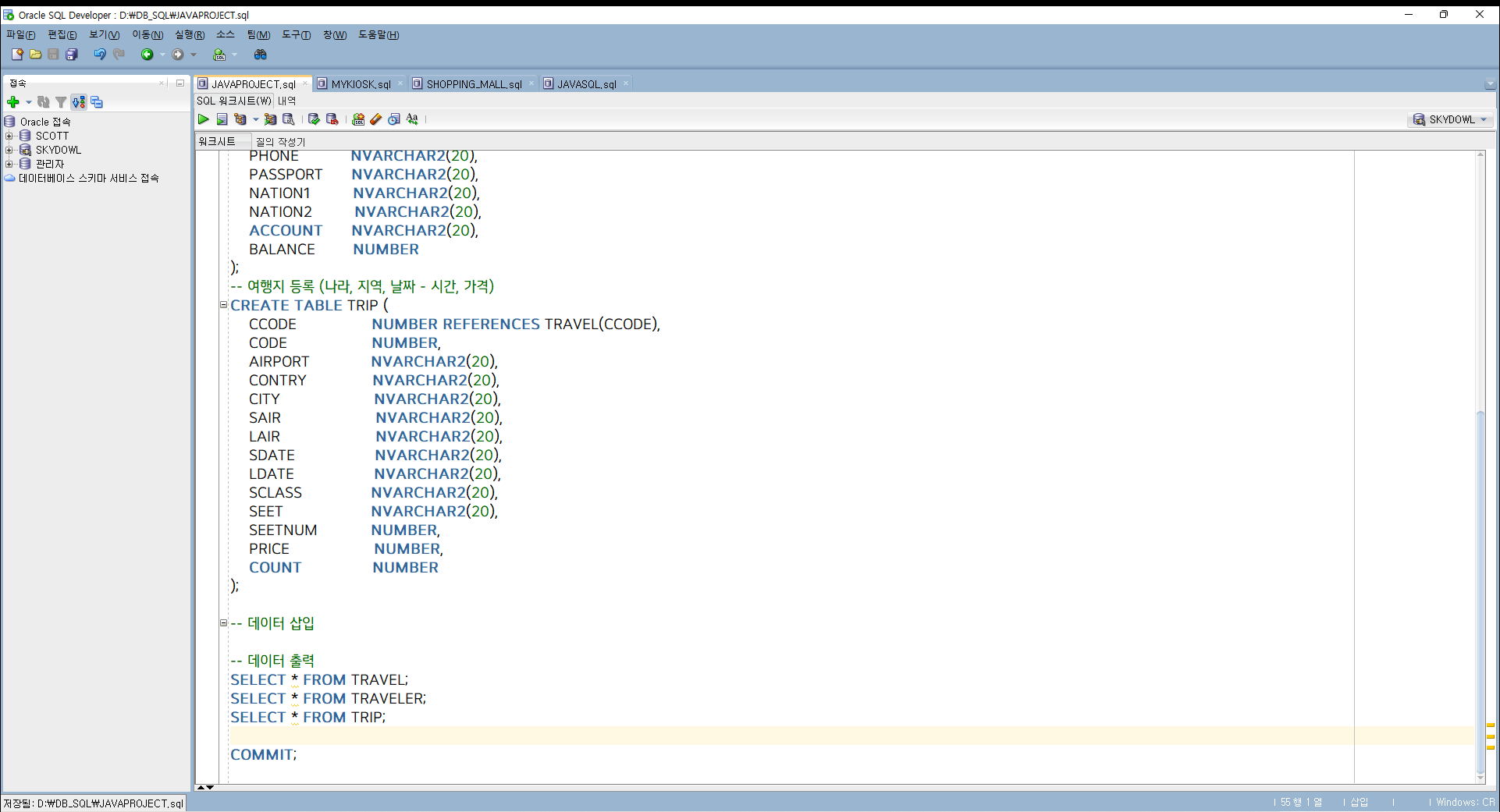This screenshot has height=812, width=1500.
Task: Commit changes with the database check icon
Action: click(314, 119)
